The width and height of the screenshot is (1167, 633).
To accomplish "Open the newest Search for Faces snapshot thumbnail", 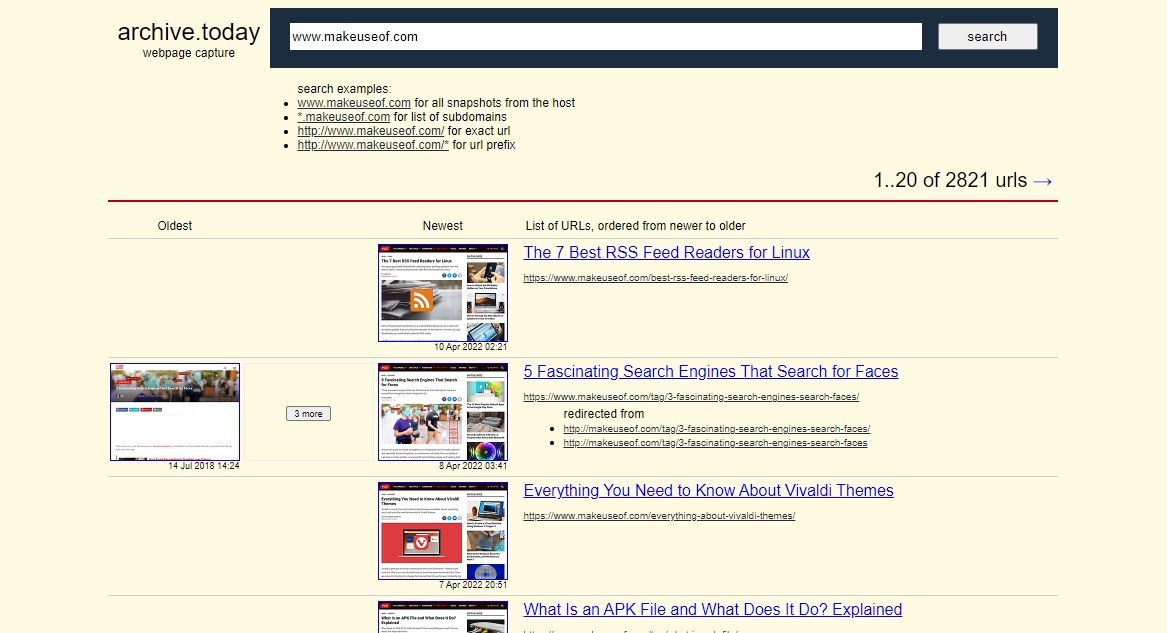I will [443, 412].
